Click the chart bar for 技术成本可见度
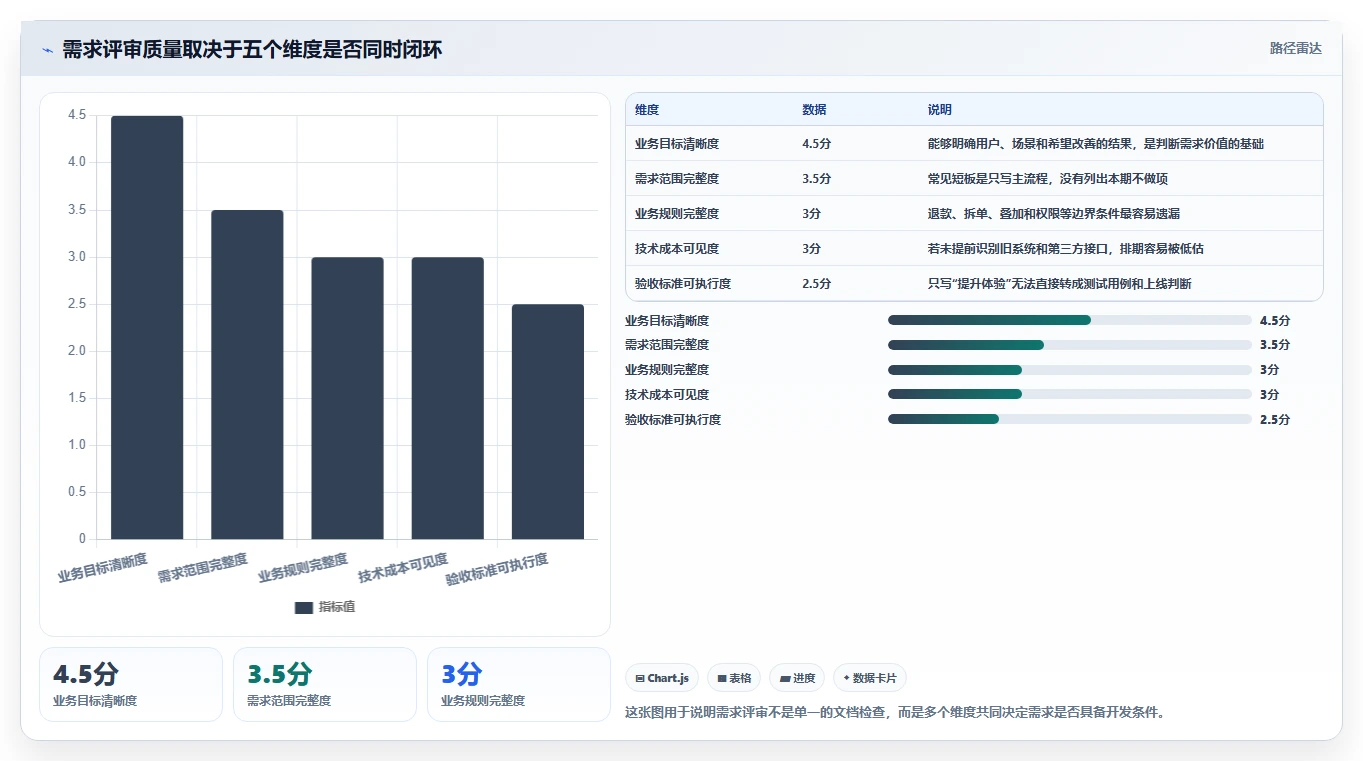This screenshot has height=761, width=1363. click(448, 398)
